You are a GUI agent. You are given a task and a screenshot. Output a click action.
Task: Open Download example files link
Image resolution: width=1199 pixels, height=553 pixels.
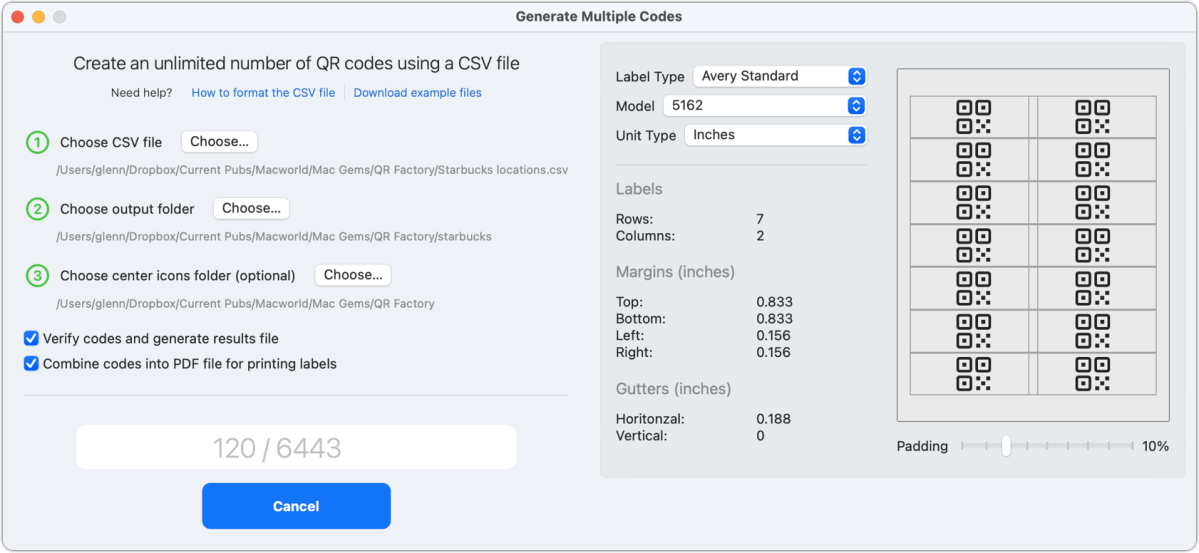pyautogui.click(x=418, y=93)
